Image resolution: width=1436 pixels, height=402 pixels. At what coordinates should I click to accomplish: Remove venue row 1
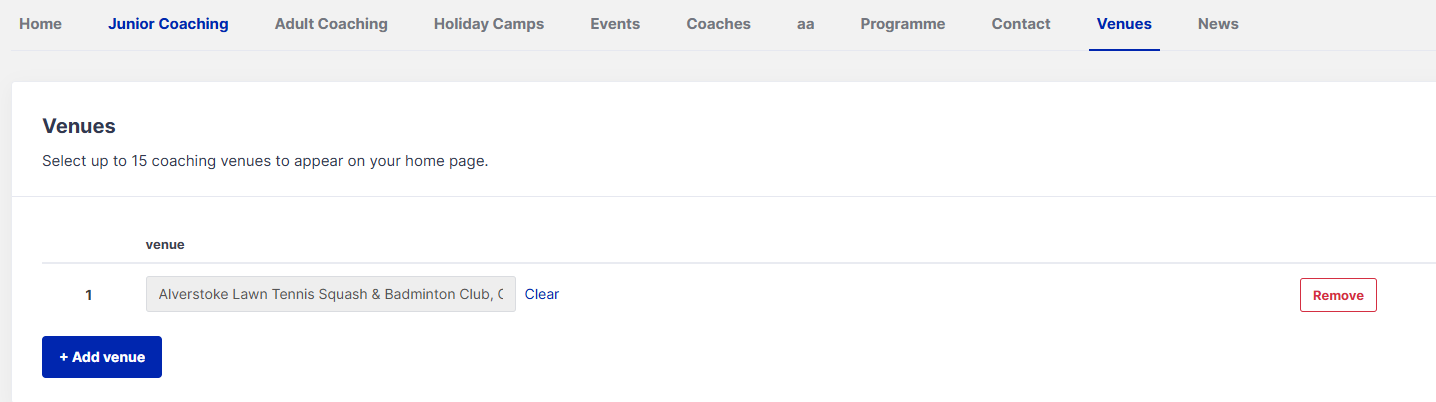(1338, 296)
